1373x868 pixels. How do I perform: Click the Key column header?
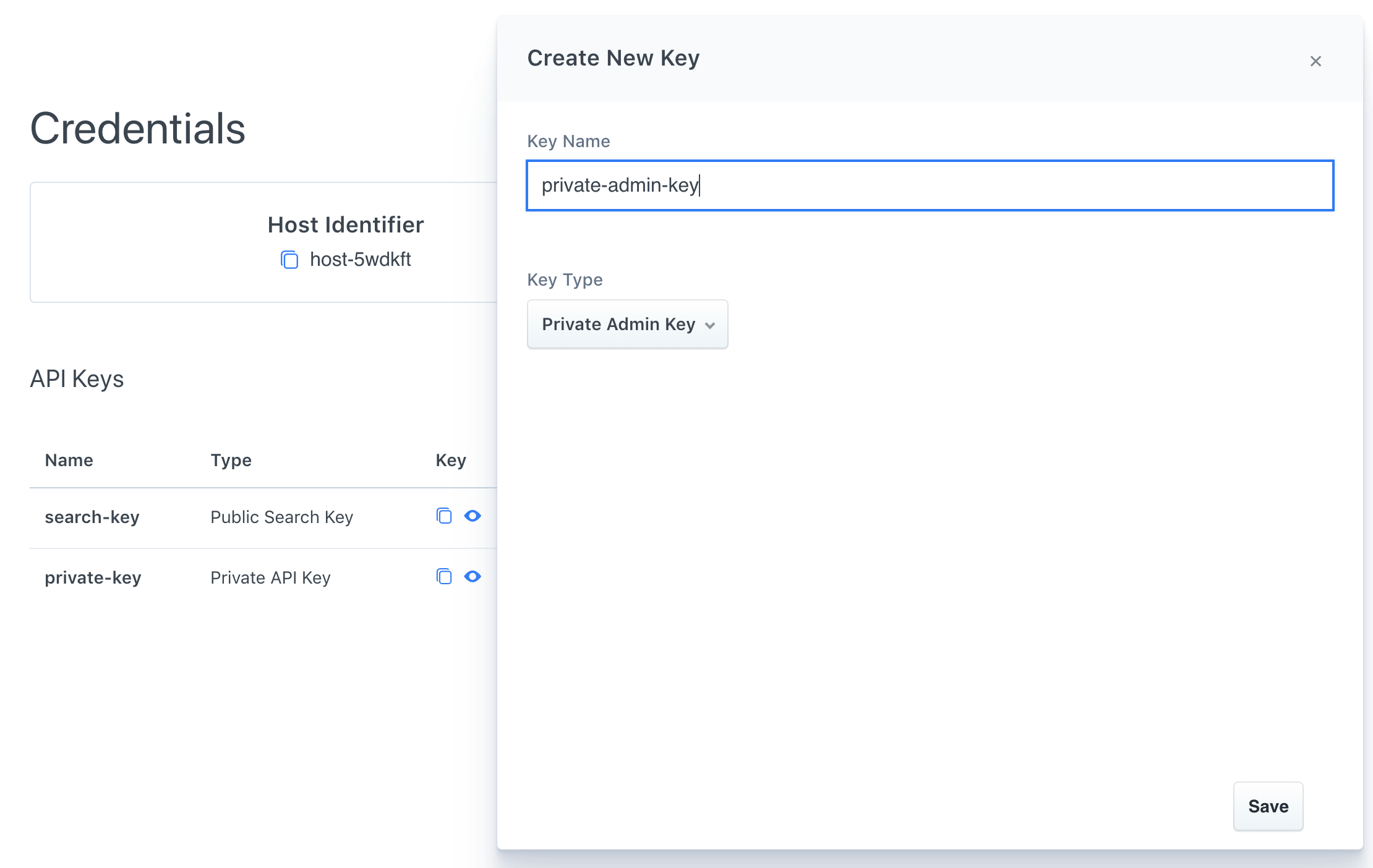451,460
